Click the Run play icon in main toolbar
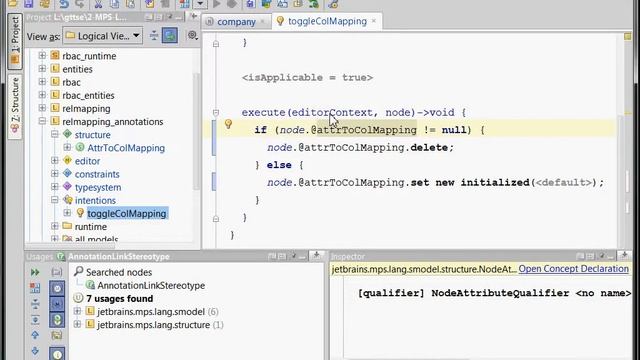The image size is (640, 360). (217, 4)
